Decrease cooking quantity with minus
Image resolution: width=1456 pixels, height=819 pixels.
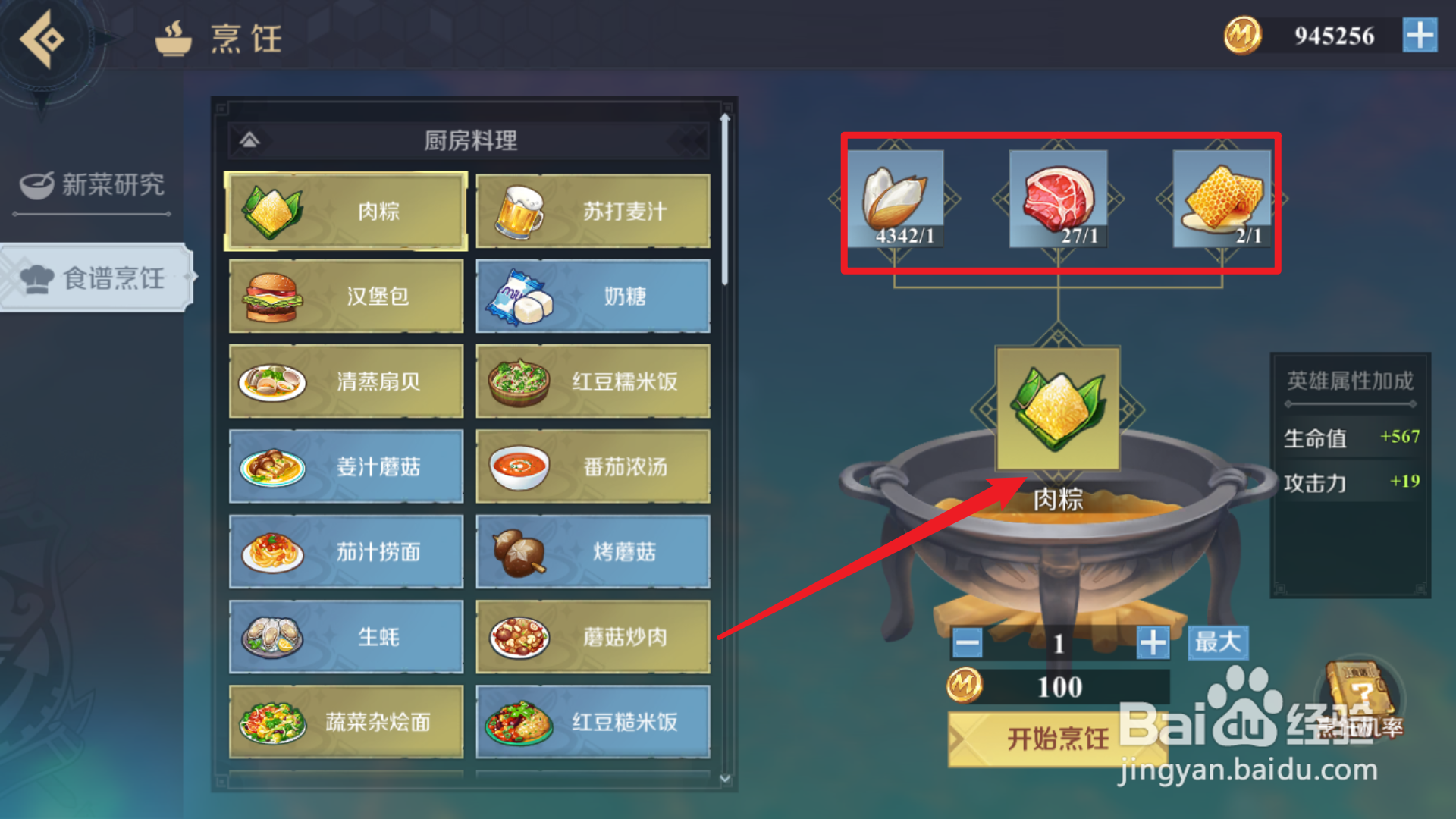pyautogui.click(x=967, y=643)
